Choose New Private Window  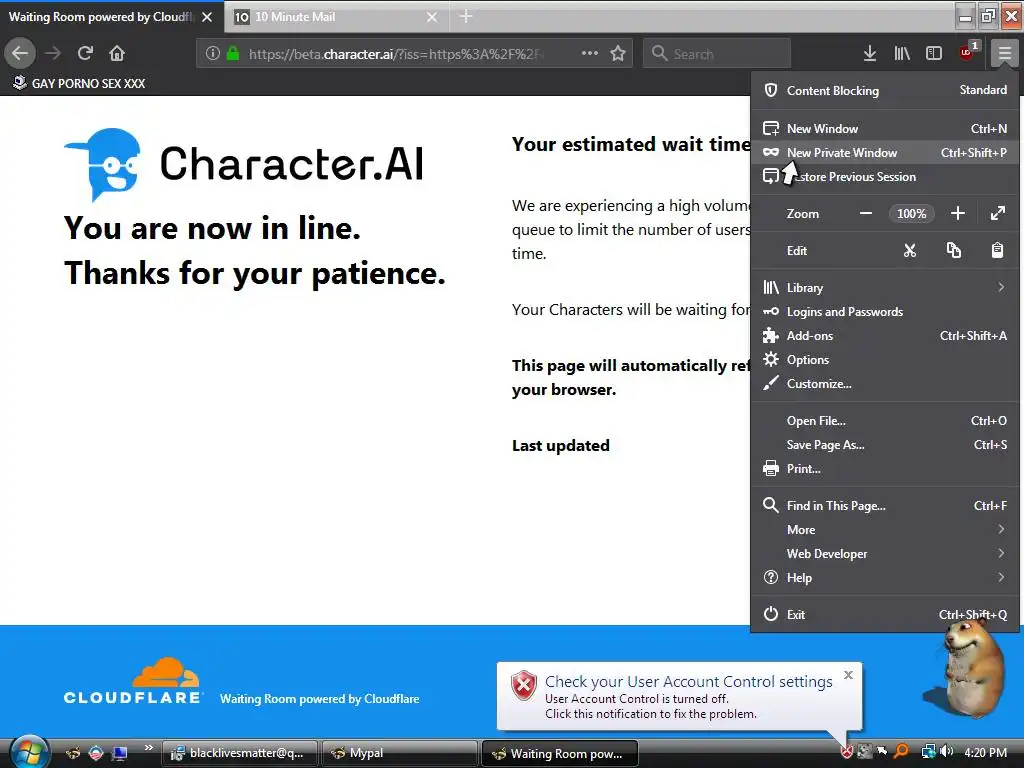[885, 153]
